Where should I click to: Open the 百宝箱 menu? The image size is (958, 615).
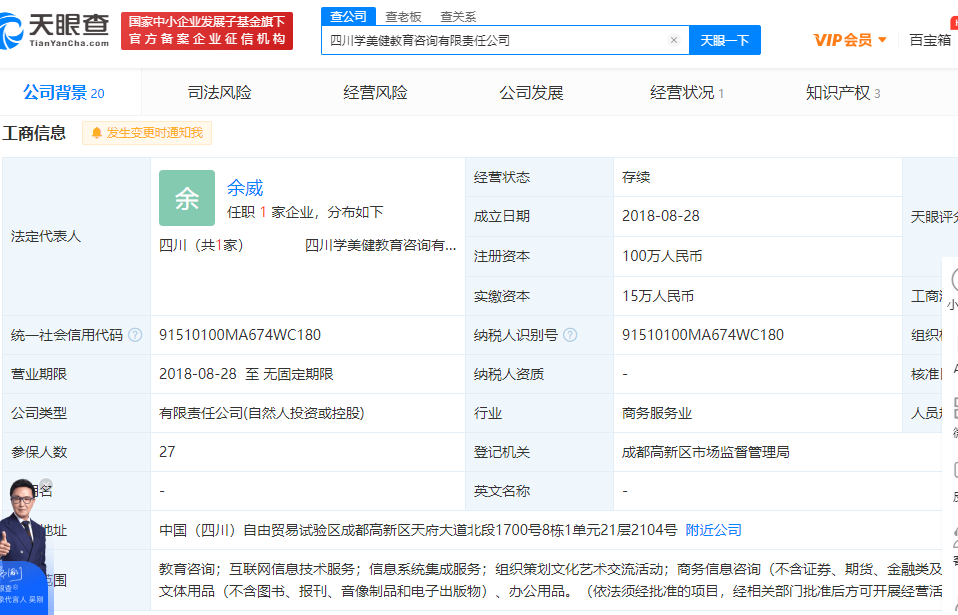pyautogui.click(x=929, y=40)
